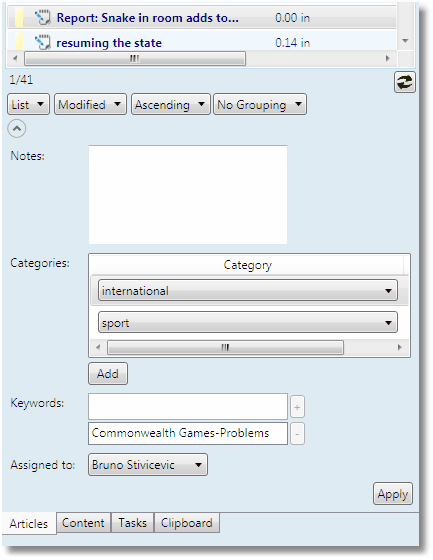This screenshot has height=560, width=433.
Task: Open the 'No Grouping' dropdown
Action: pyautogui.click(x=260, y=104)
